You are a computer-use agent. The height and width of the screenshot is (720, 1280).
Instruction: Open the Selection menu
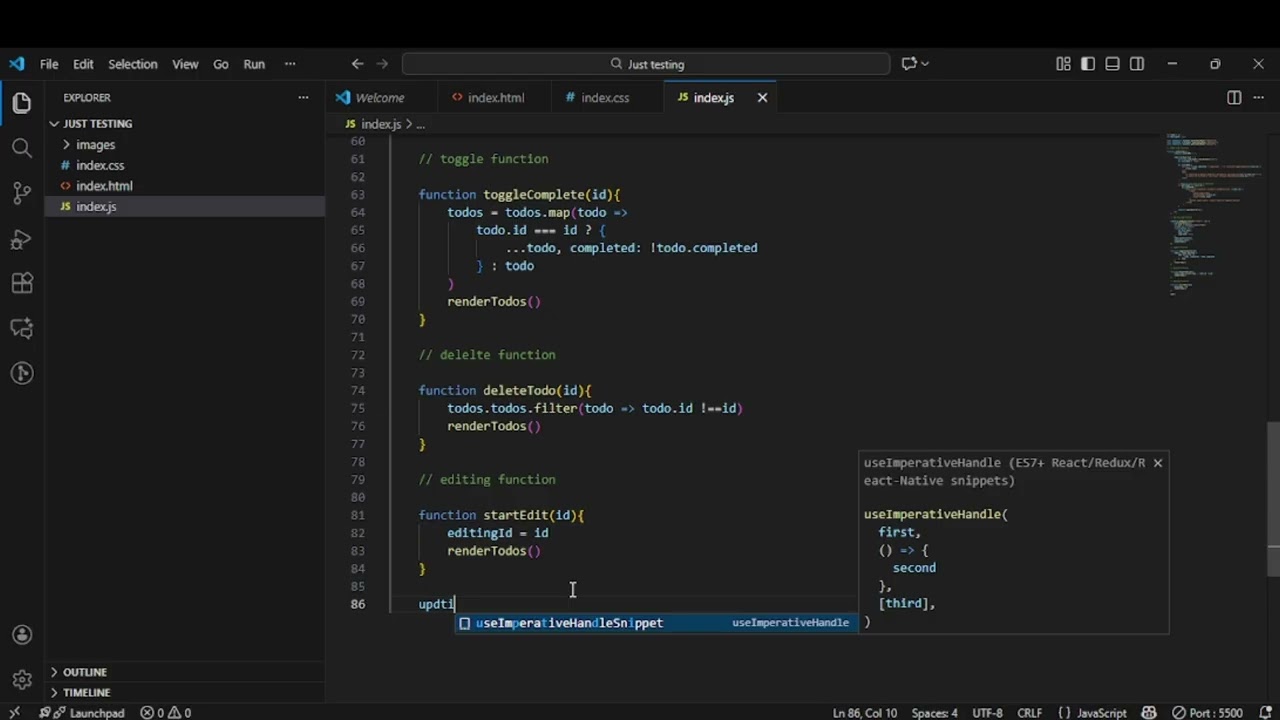pos(133,64)
